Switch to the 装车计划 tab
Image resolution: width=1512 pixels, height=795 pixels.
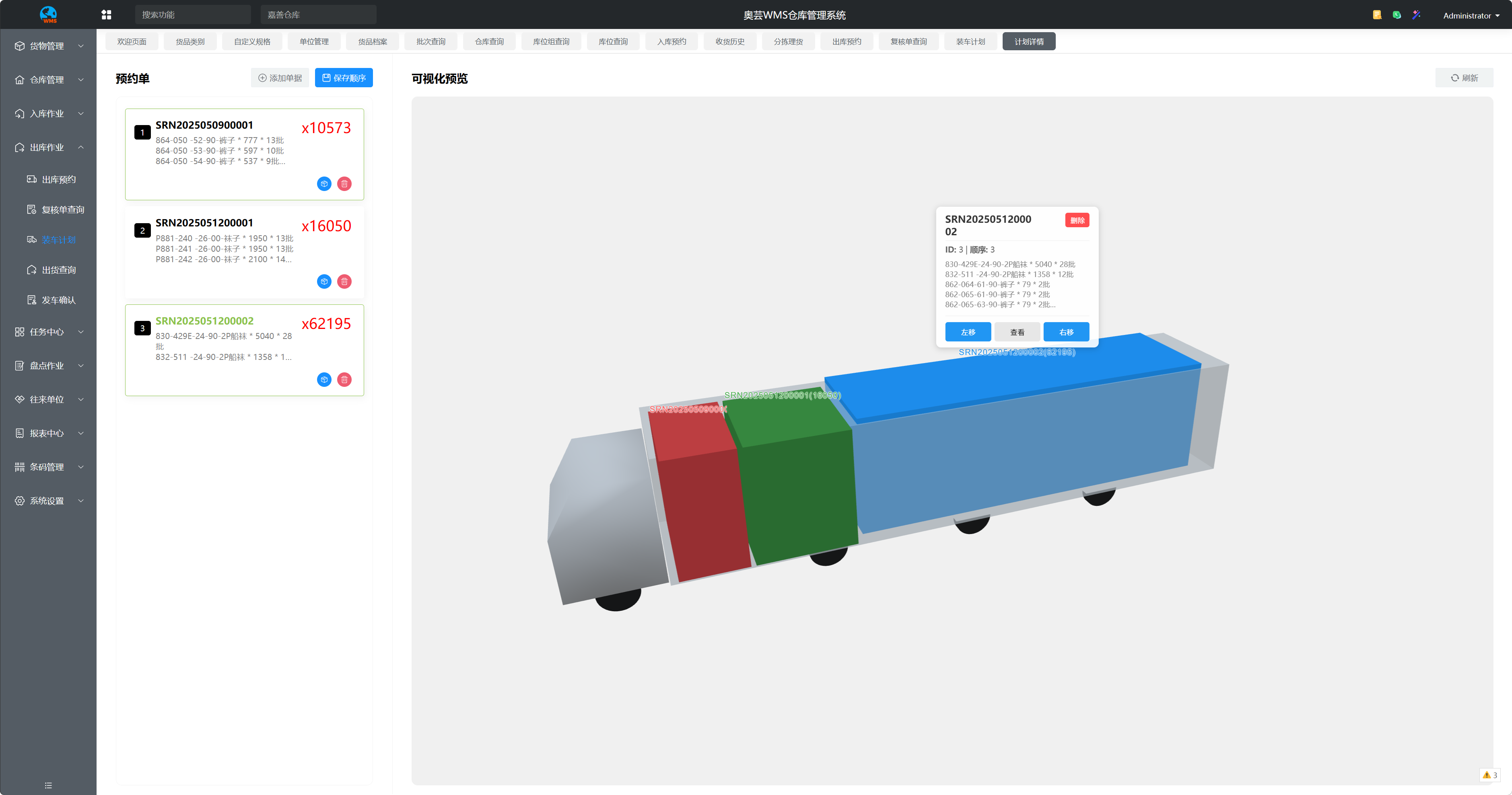click(x=970, y=42)
